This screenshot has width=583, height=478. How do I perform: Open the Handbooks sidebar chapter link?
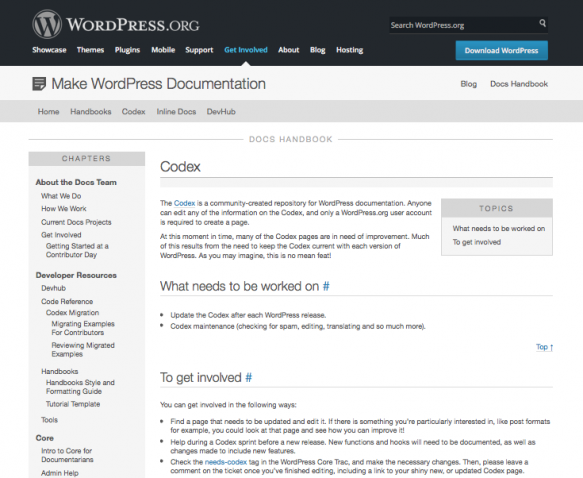pos(59,371)
